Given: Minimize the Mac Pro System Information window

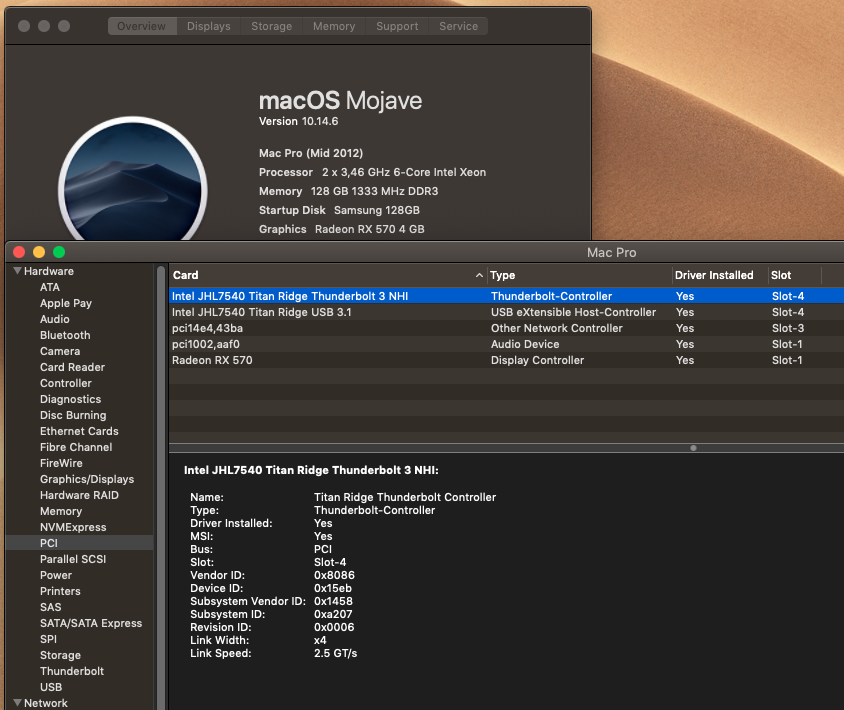Looking at the screenshot, I should point(39,252).
